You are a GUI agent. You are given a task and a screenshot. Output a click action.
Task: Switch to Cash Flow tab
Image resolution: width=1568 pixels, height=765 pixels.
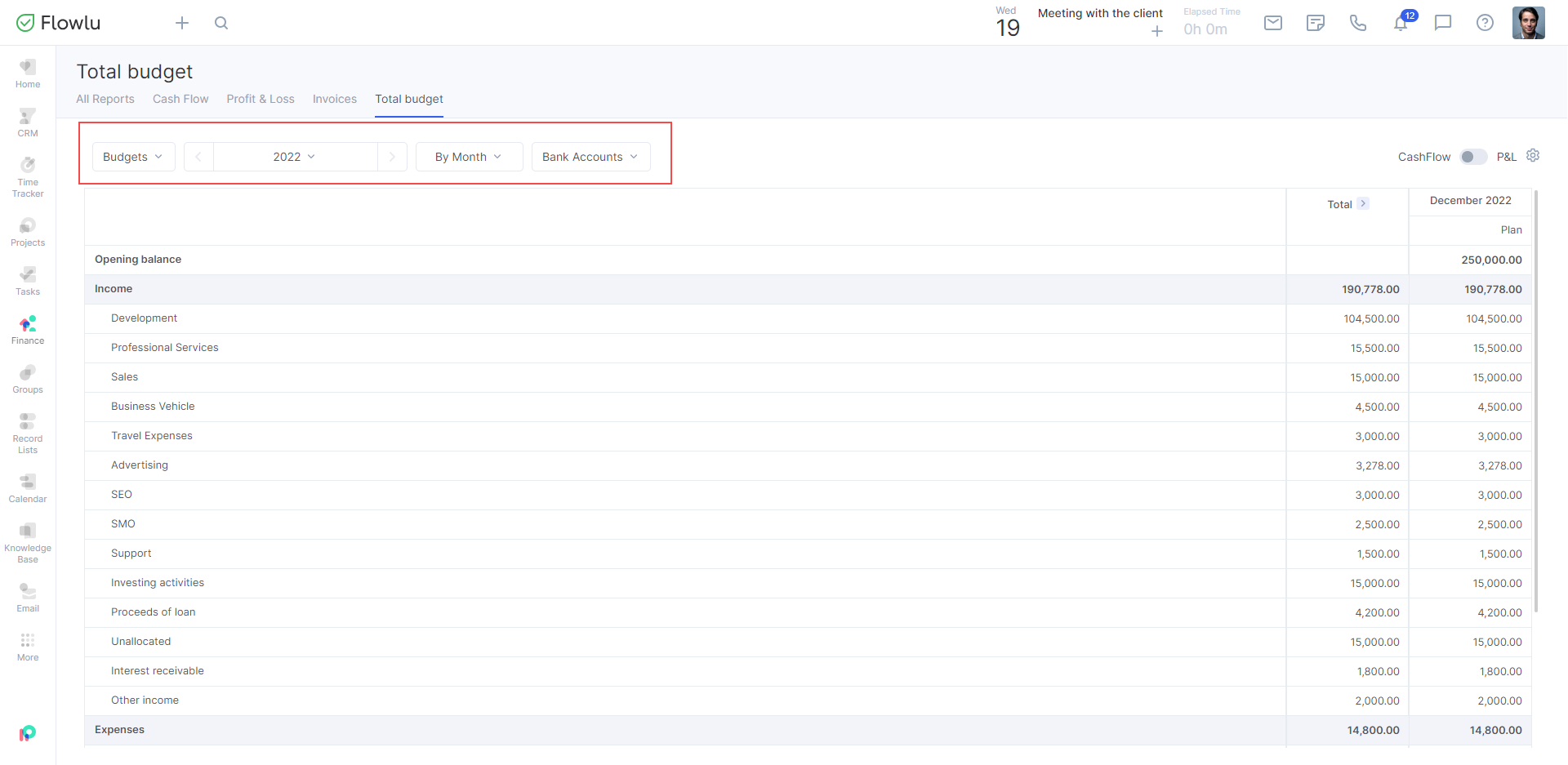[x=180, y=99]
